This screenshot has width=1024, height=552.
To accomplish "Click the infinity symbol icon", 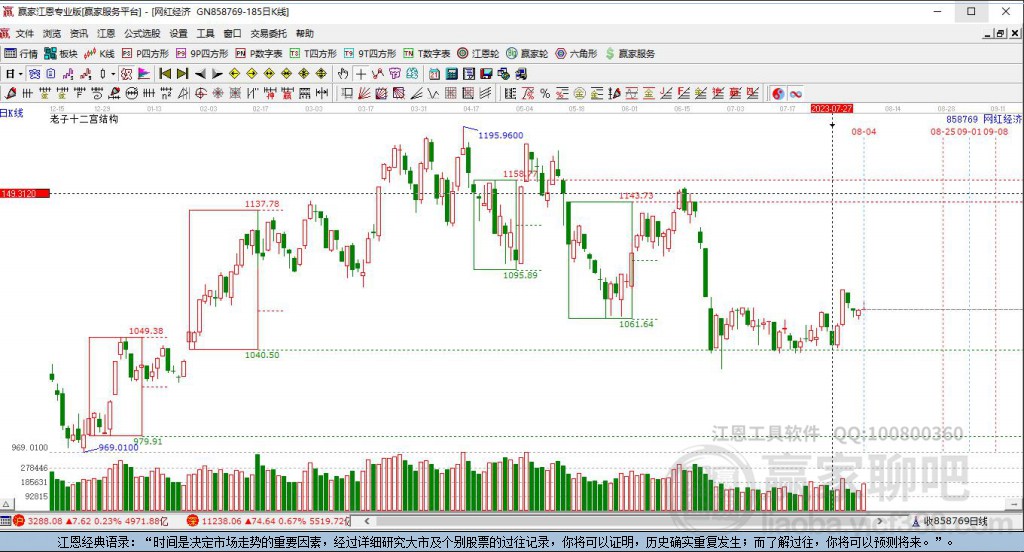I will tap(795, 94).
